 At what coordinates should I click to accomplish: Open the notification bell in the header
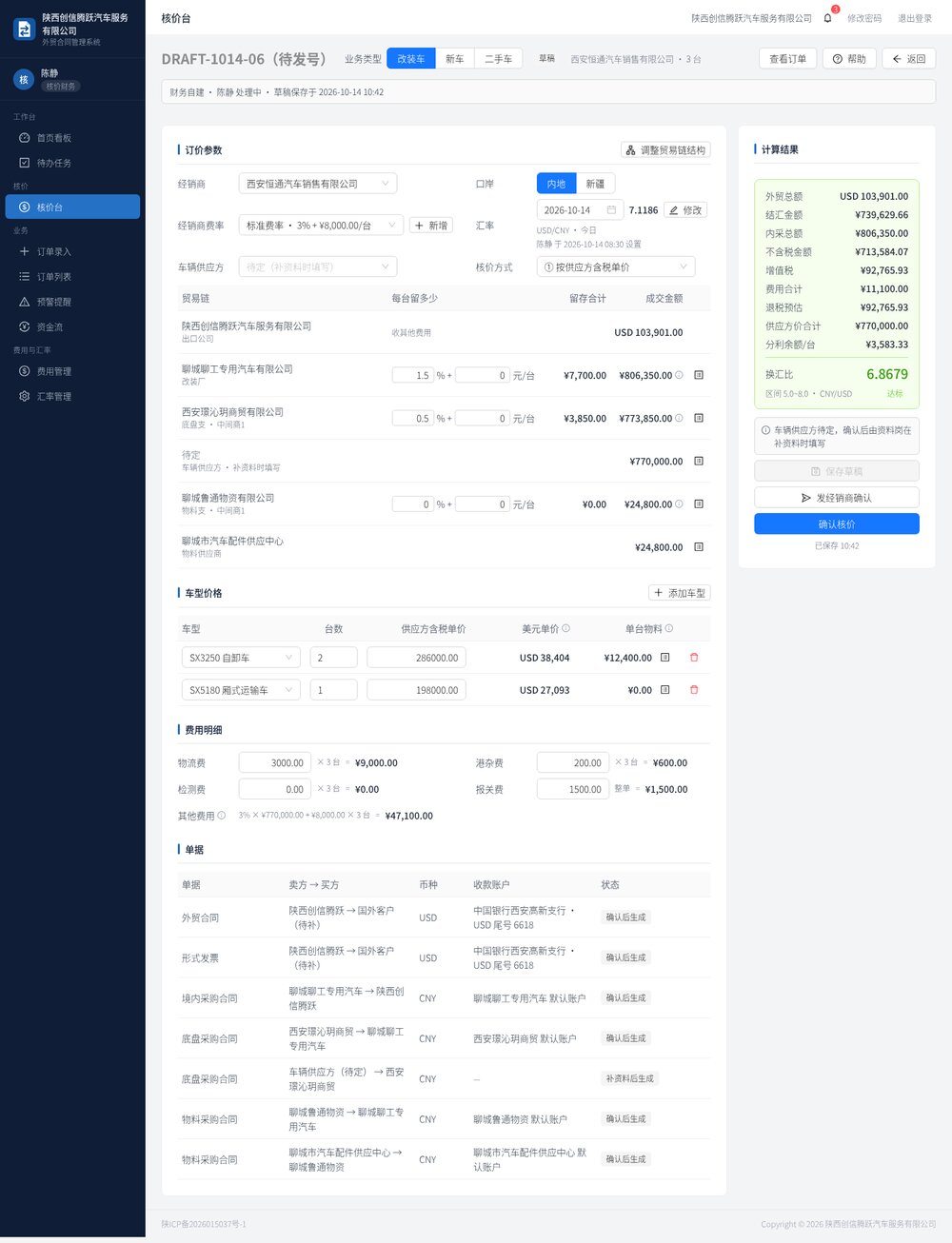[827, 18]
